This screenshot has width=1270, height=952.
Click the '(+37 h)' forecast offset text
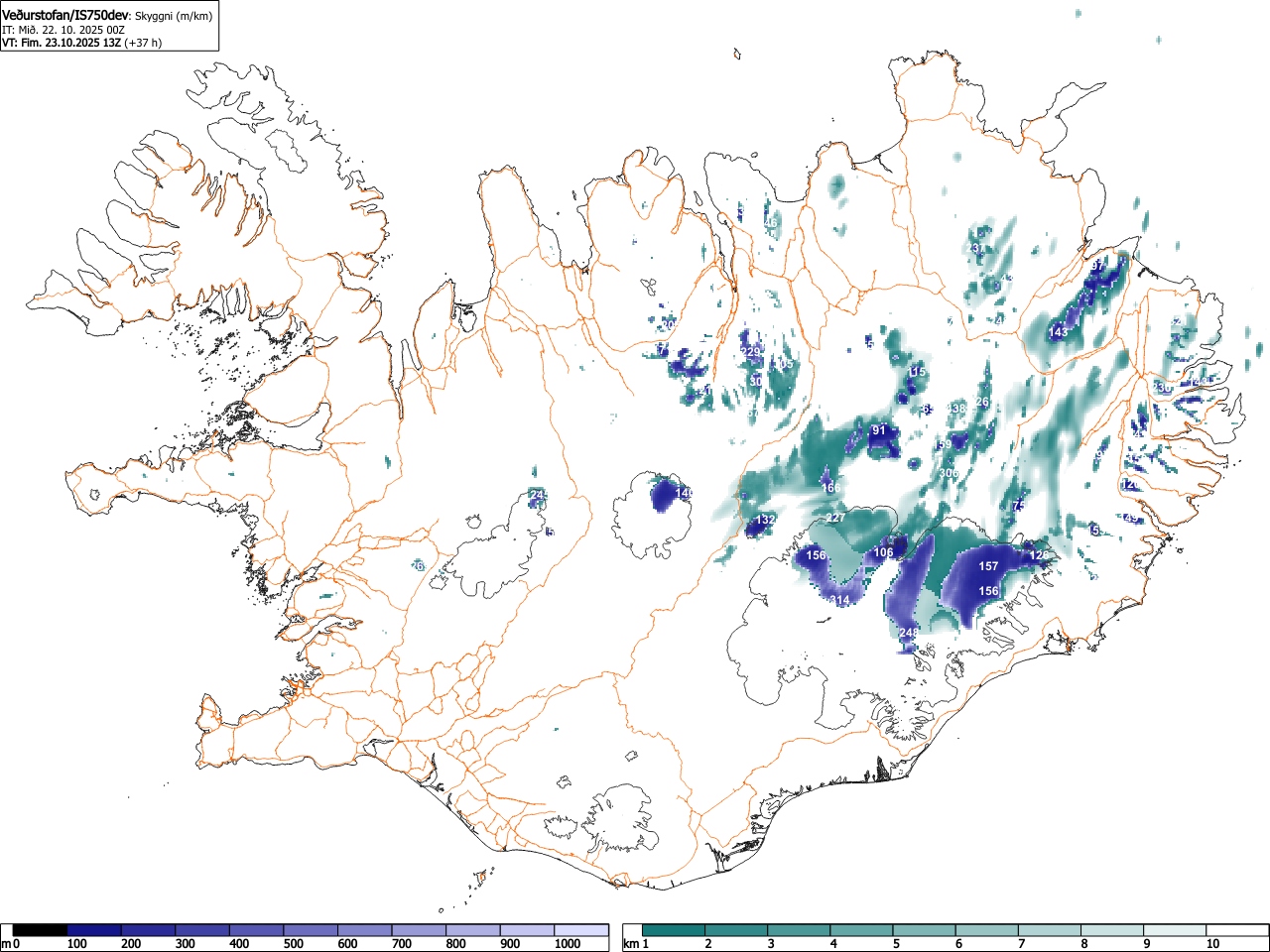pos(143,43)
